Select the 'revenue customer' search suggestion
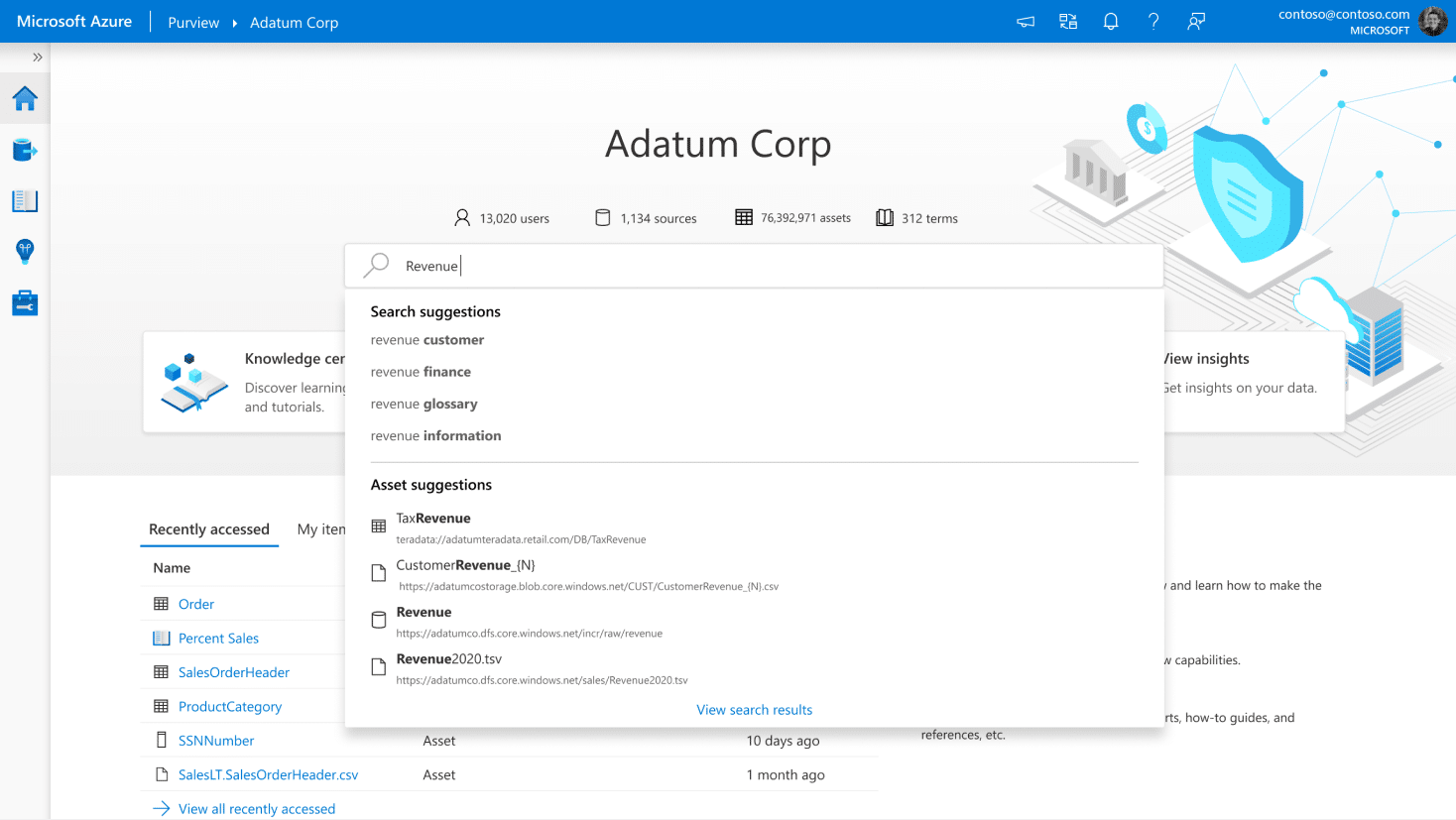Screen dimensions: 1456x820 [x=427, y=340]
